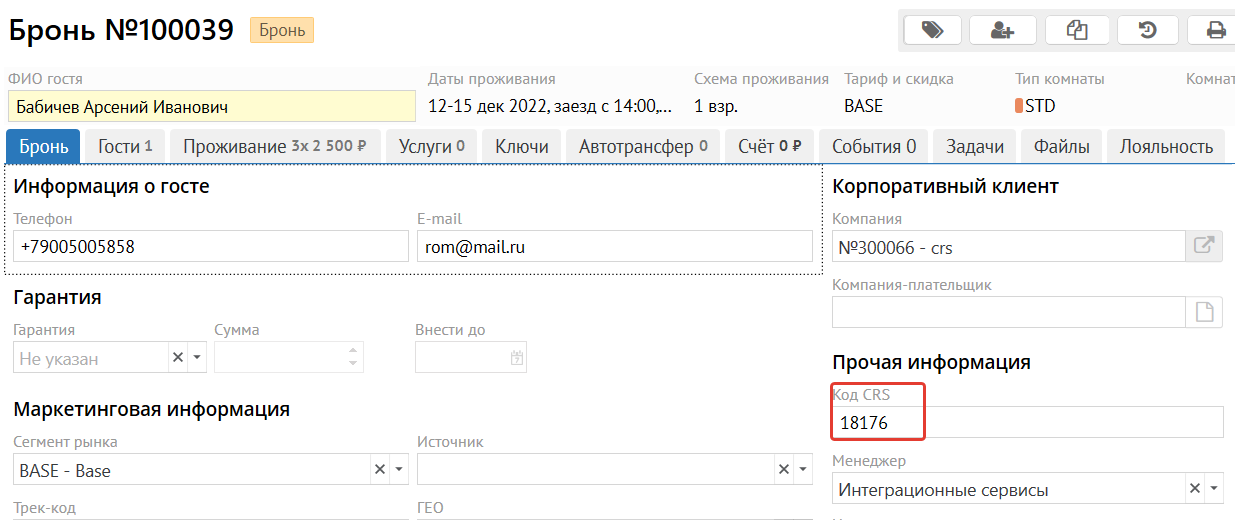Expand the Источник dropdown arrow
This screenshot has width=1235, height=520.
pyautogui.click(x=802, y=470)
